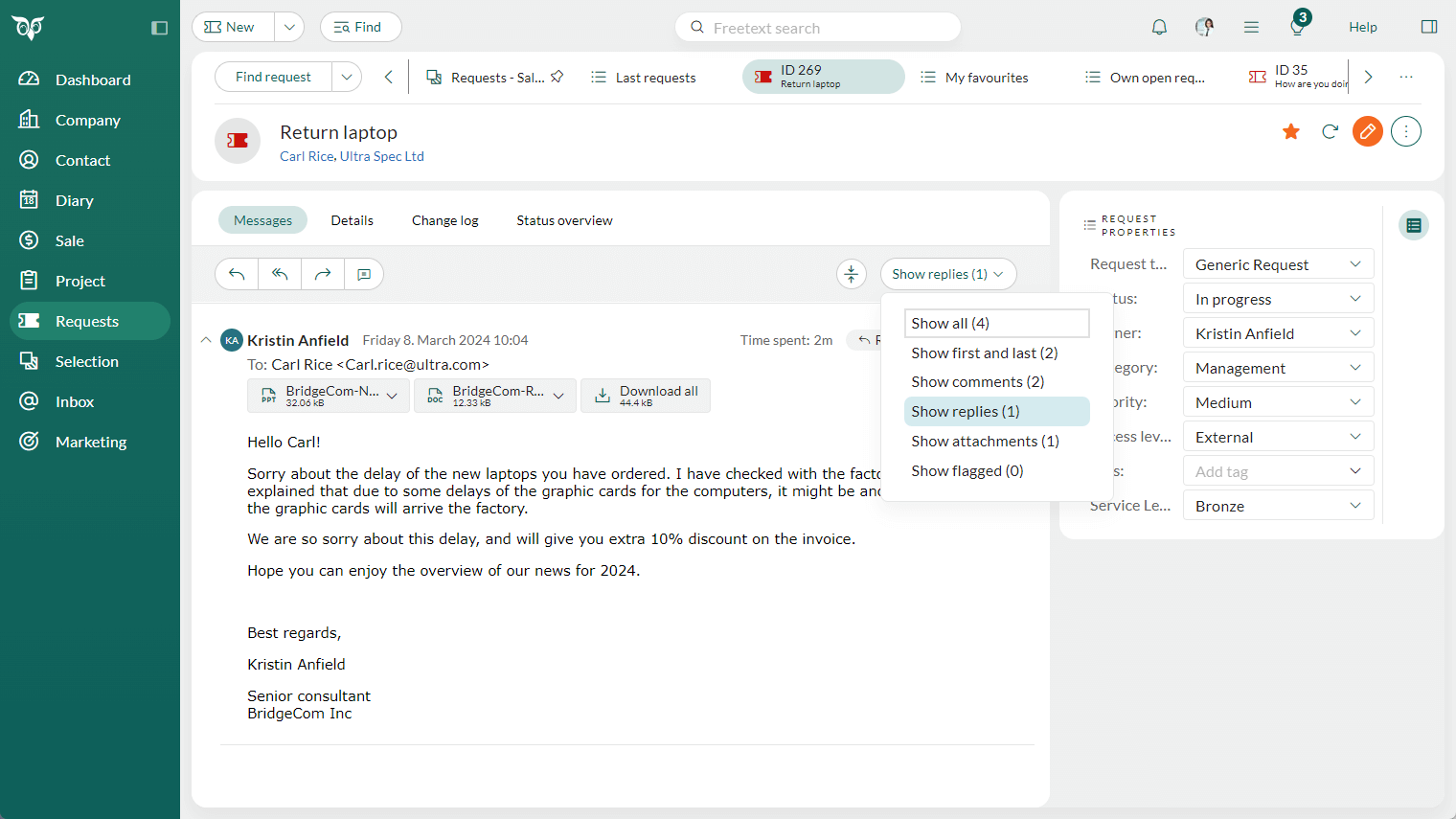Collapse the left navigation sidebar
Image resolution: width=1456 pixels, height=819 pixels.
pyautogui.click(x=160, y=28)
